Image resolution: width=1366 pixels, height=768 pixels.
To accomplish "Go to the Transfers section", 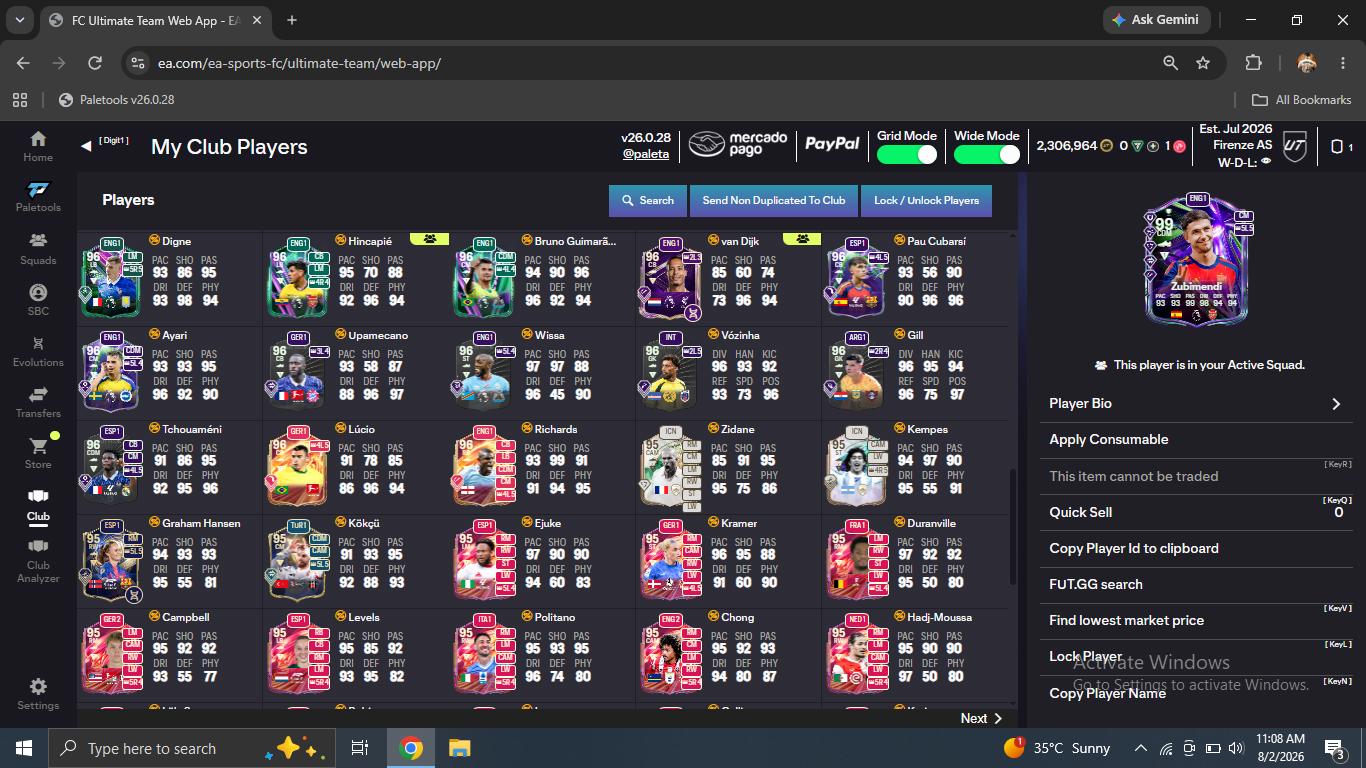I will [x=38, y=402].
